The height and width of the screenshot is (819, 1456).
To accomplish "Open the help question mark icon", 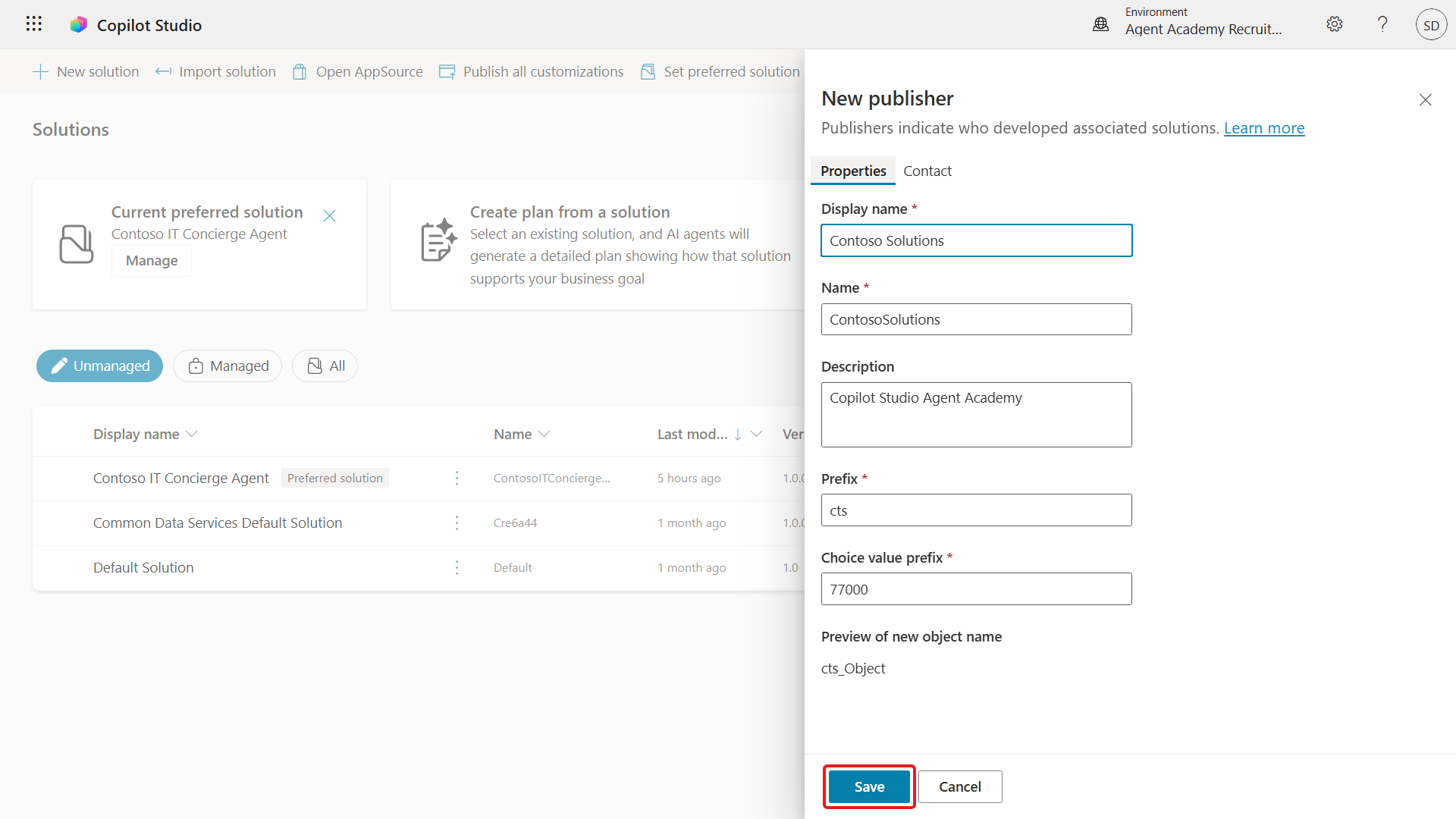I will (1382, 24).
